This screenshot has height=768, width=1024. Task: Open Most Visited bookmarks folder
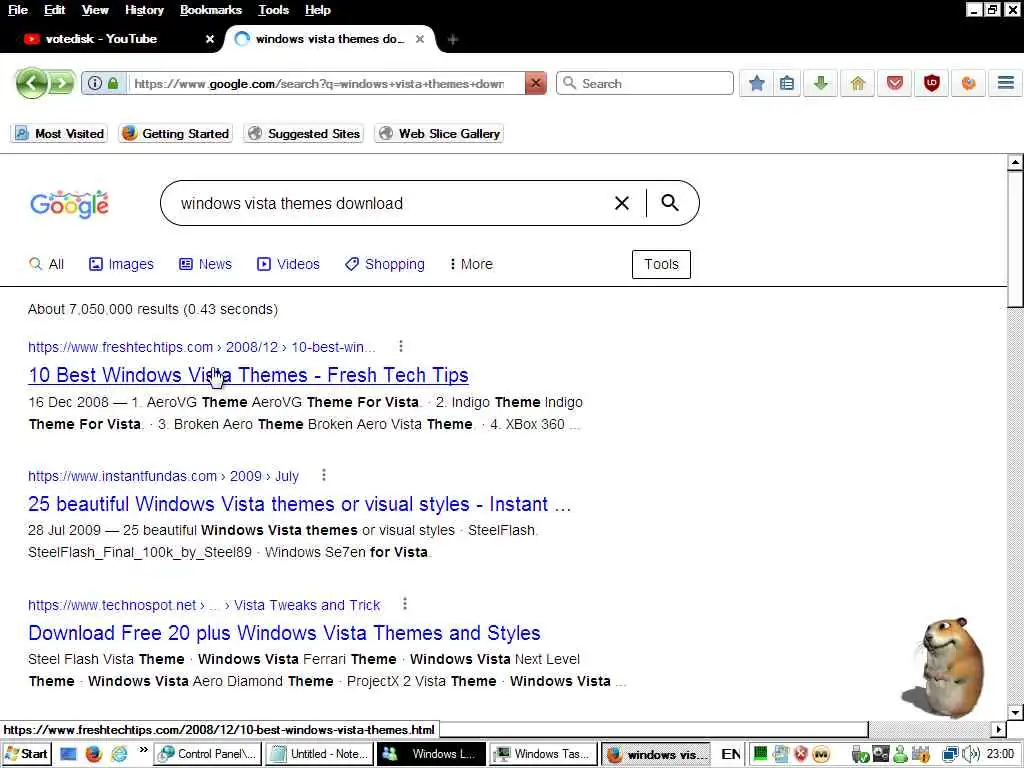[59, 133]
